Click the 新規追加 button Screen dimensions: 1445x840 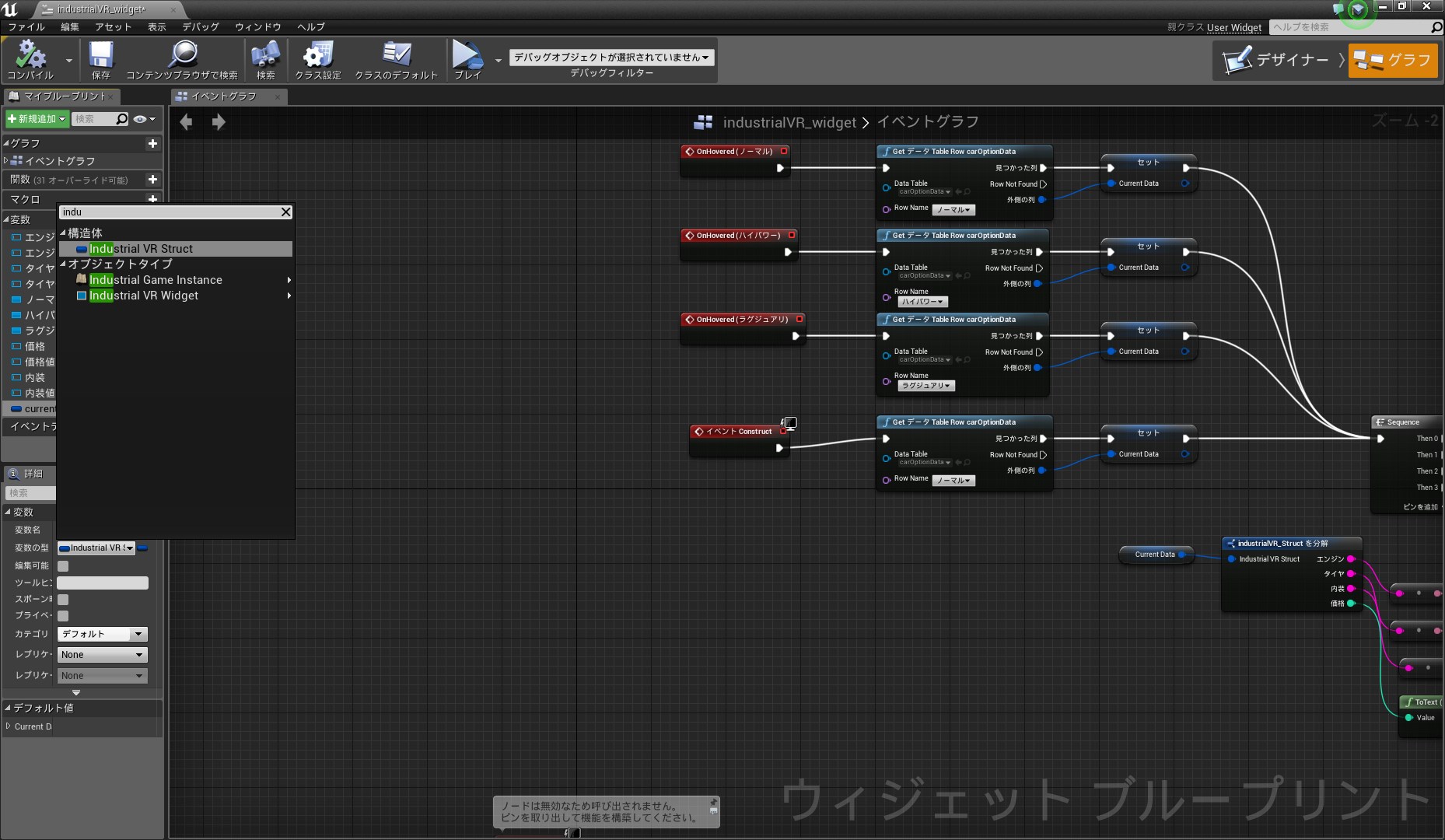[37, 119]
